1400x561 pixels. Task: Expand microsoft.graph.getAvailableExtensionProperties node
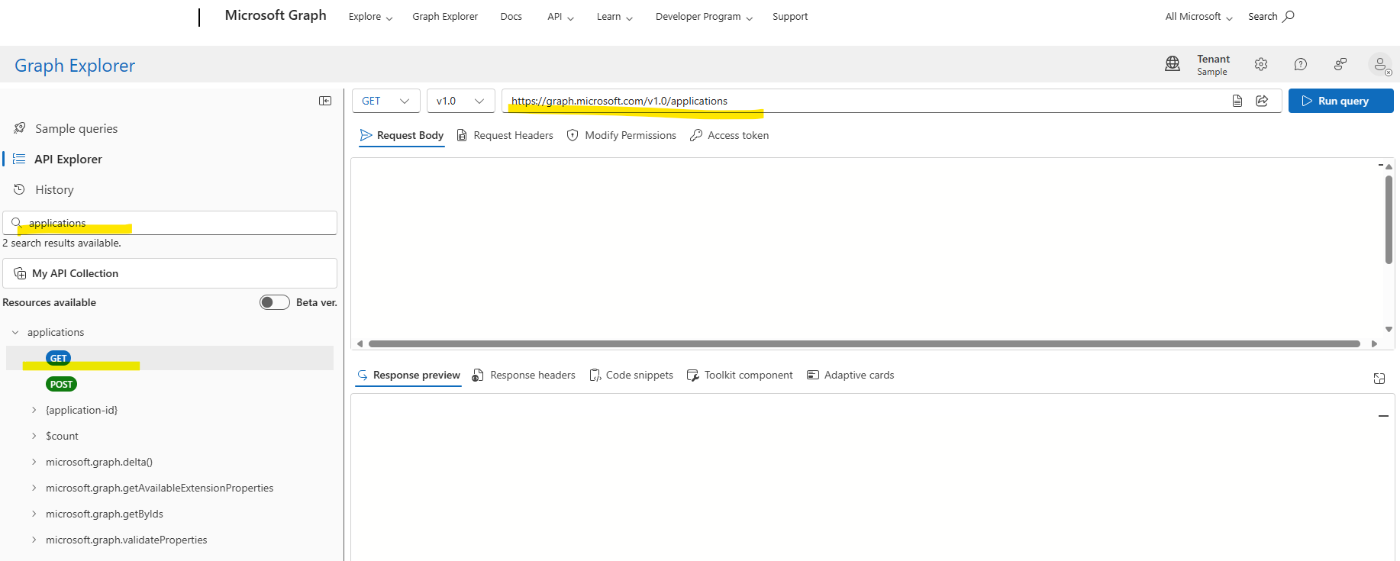[x=34, y=488]
